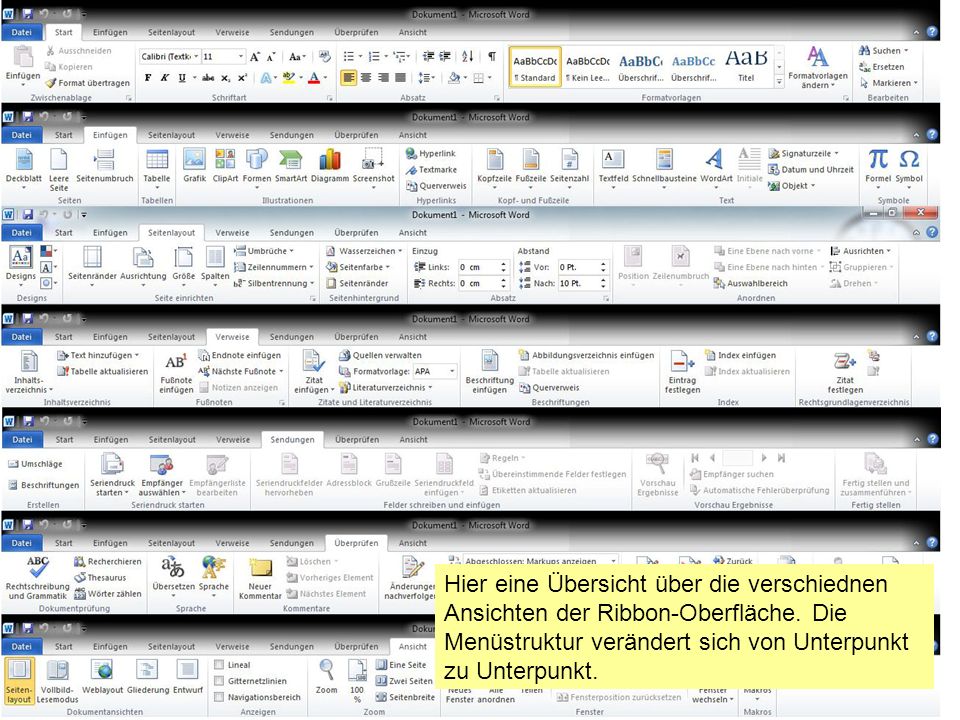
Task: Expand the Umbrüche dropdown
Action: click(x=291, y=251)
